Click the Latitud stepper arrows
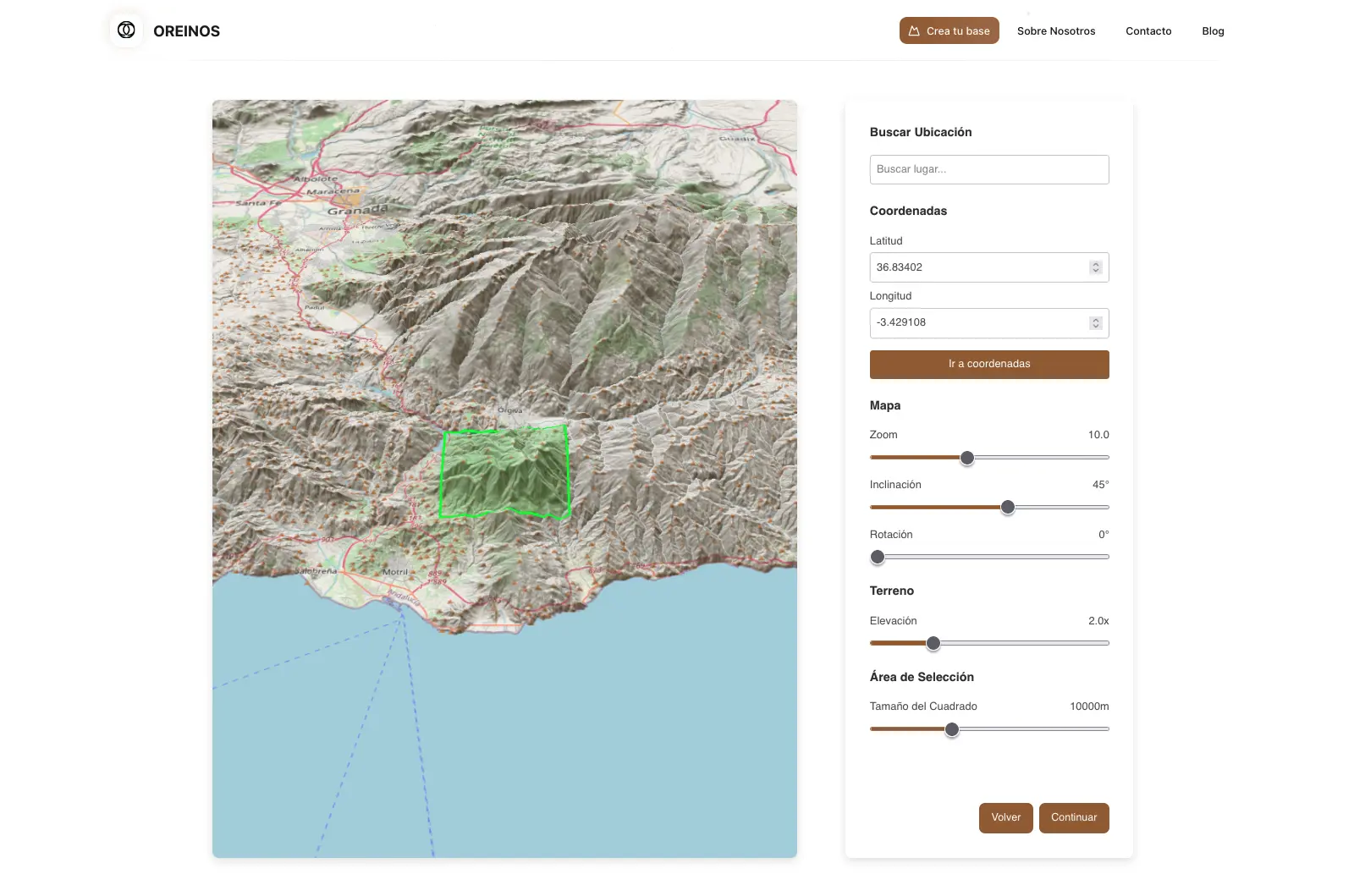 pyautogui.click(x=1095, y=267)
